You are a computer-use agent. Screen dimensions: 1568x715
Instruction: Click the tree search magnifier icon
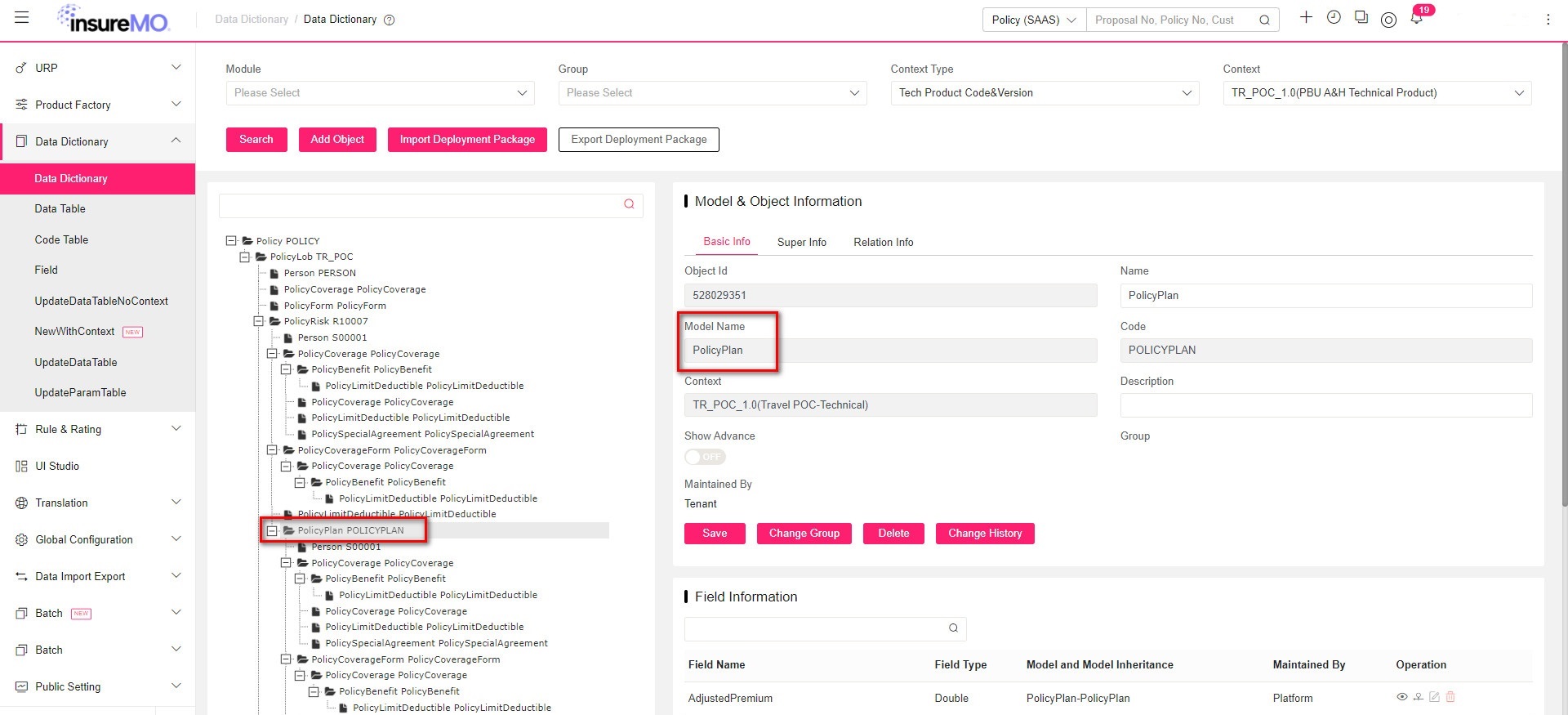[629, 204]
